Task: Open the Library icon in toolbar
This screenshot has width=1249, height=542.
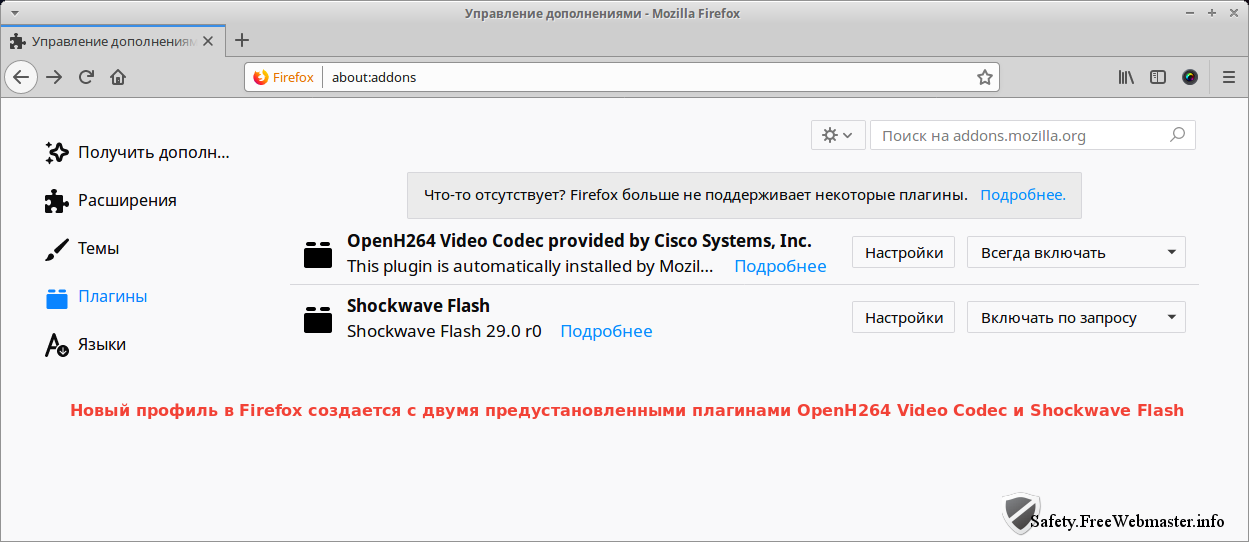Action: 1126,77
